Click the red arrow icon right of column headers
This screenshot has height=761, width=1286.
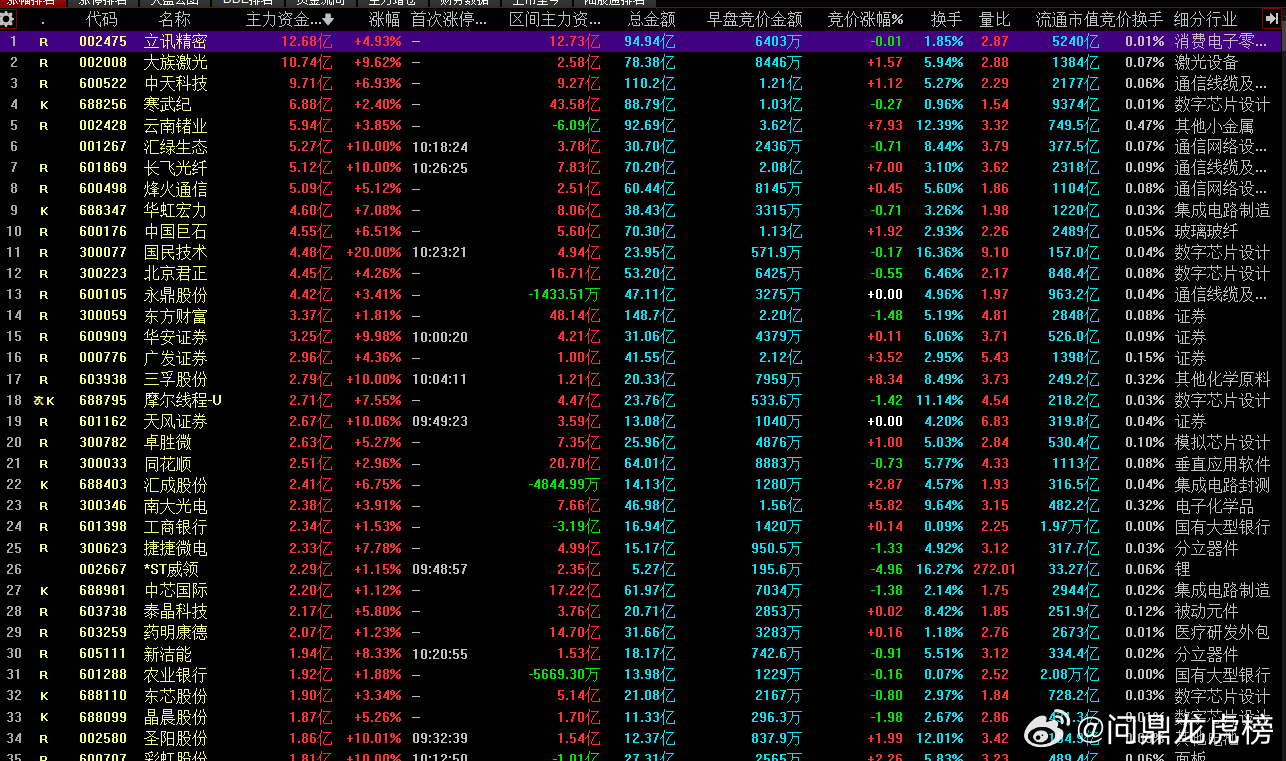(x=1271, y=18)
